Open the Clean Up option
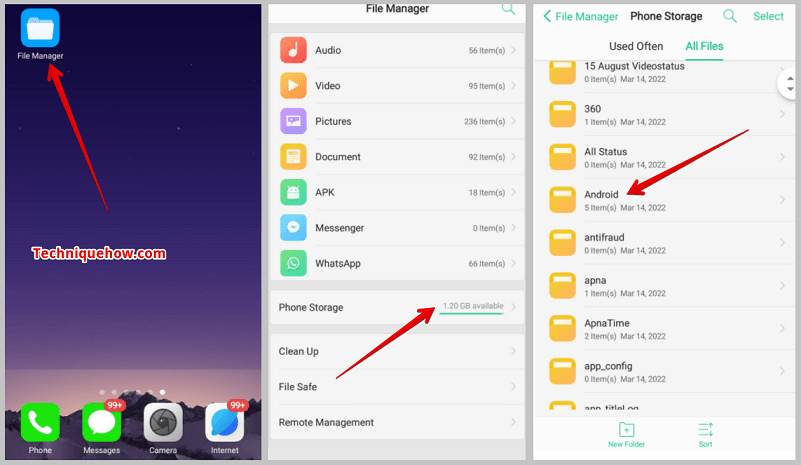Screen dimensions: 801x465 tap(397, 351)
